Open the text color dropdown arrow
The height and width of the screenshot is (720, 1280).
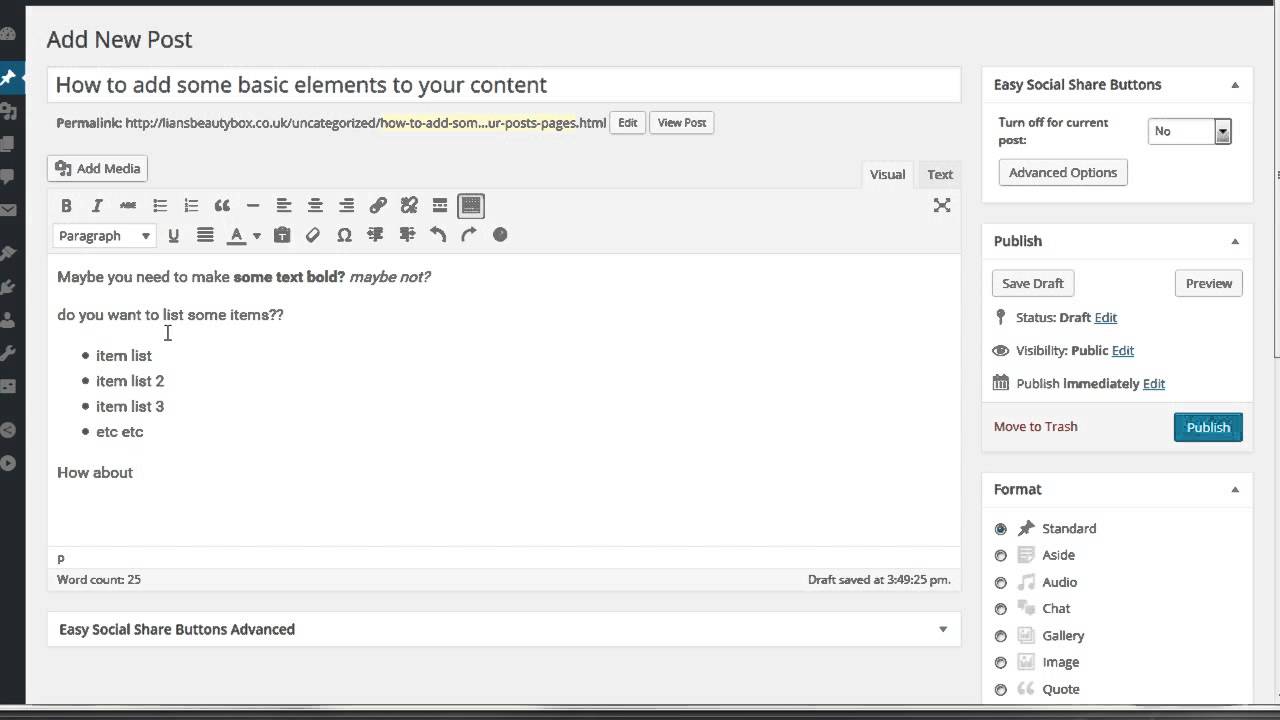256,236
